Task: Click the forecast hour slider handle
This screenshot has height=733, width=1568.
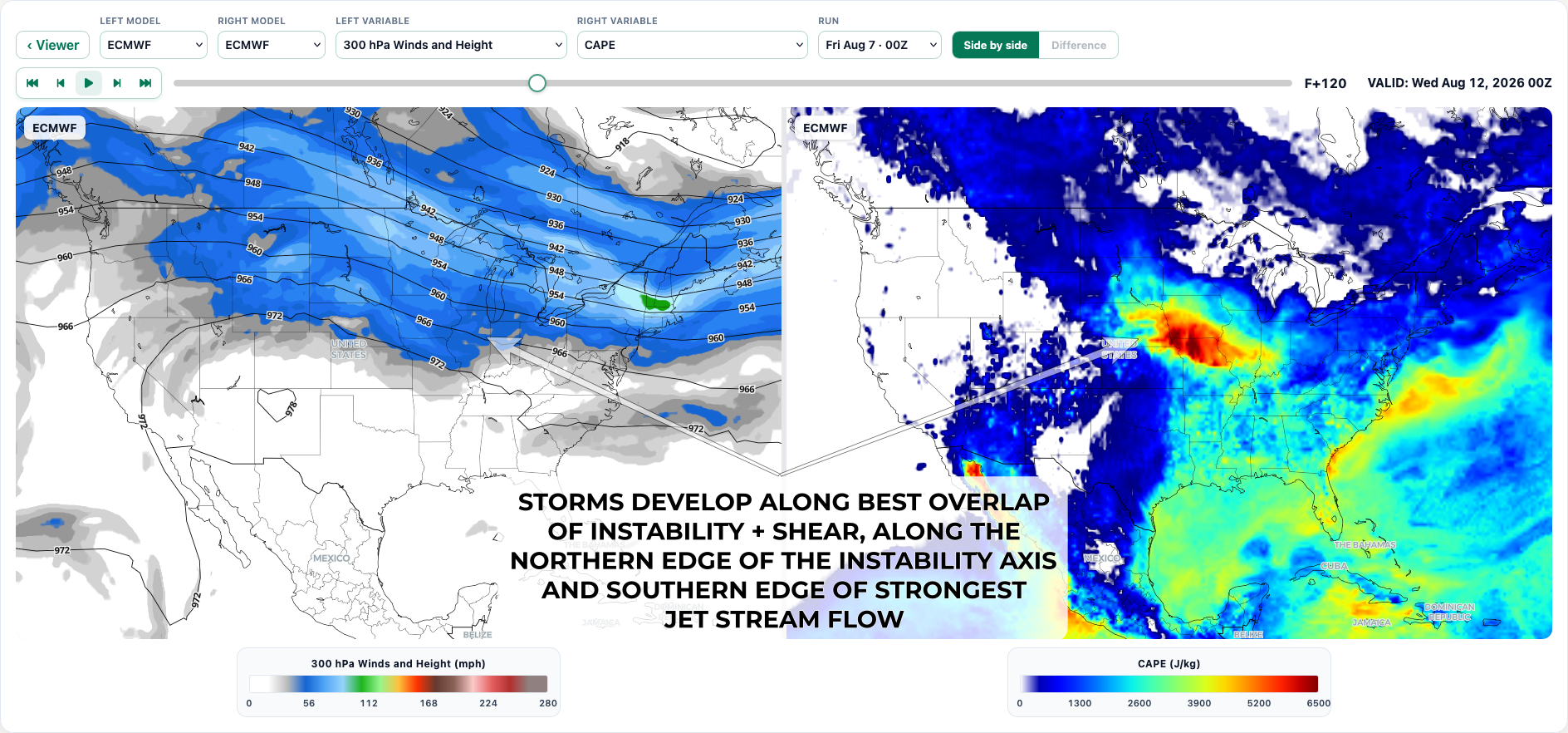Action: point(537,83)
